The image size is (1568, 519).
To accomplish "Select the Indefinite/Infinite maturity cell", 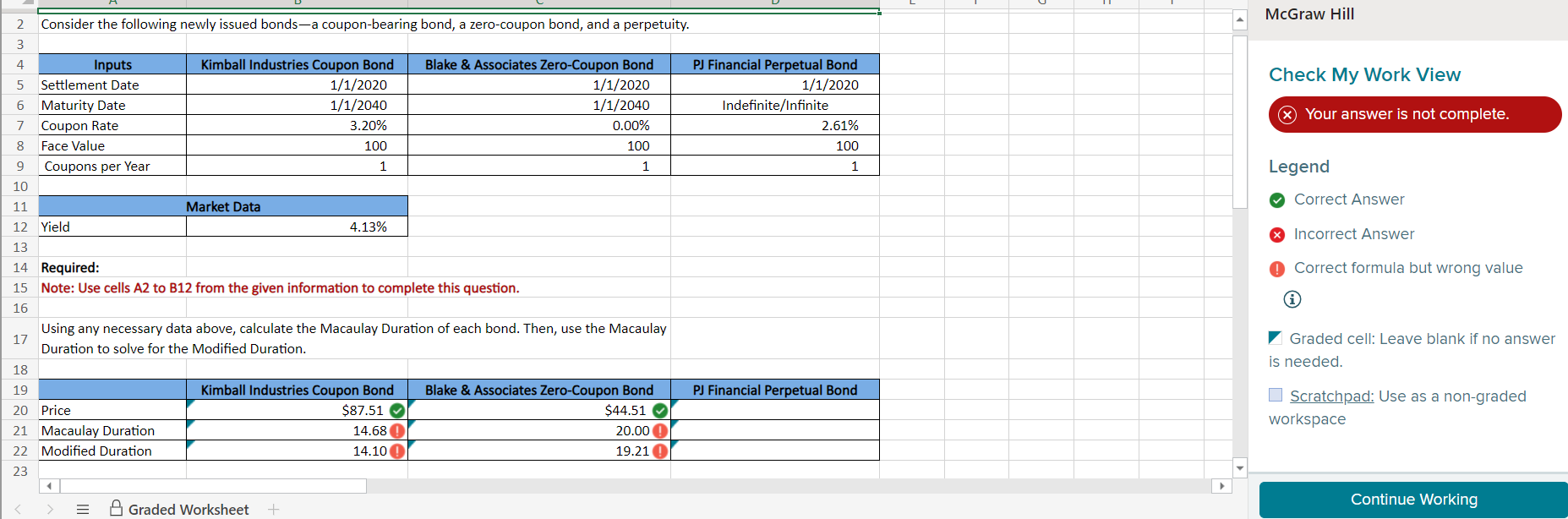I will pyautogui.click(x=775, y=105).
